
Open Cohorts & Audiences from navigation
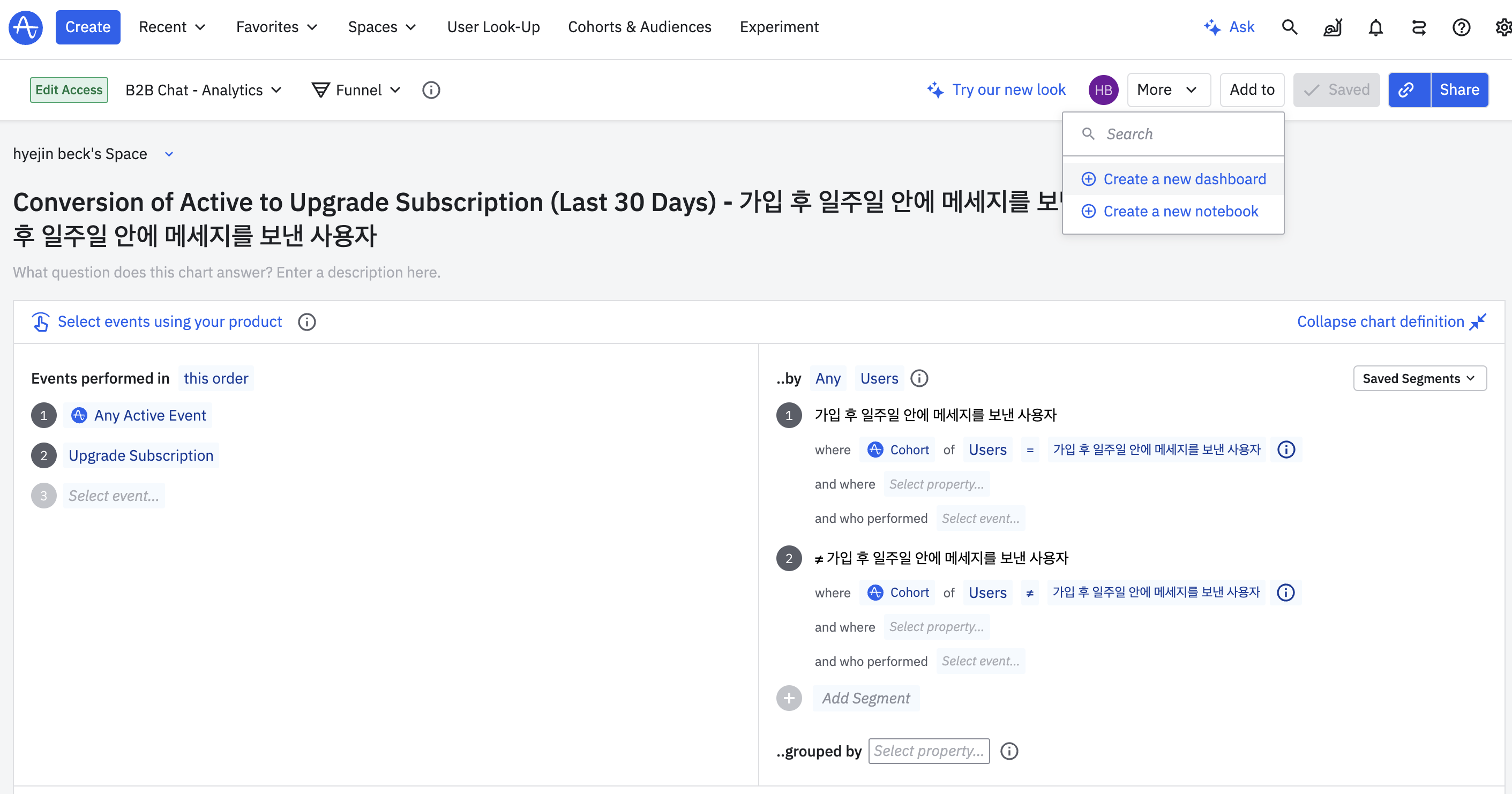[639, 27]
